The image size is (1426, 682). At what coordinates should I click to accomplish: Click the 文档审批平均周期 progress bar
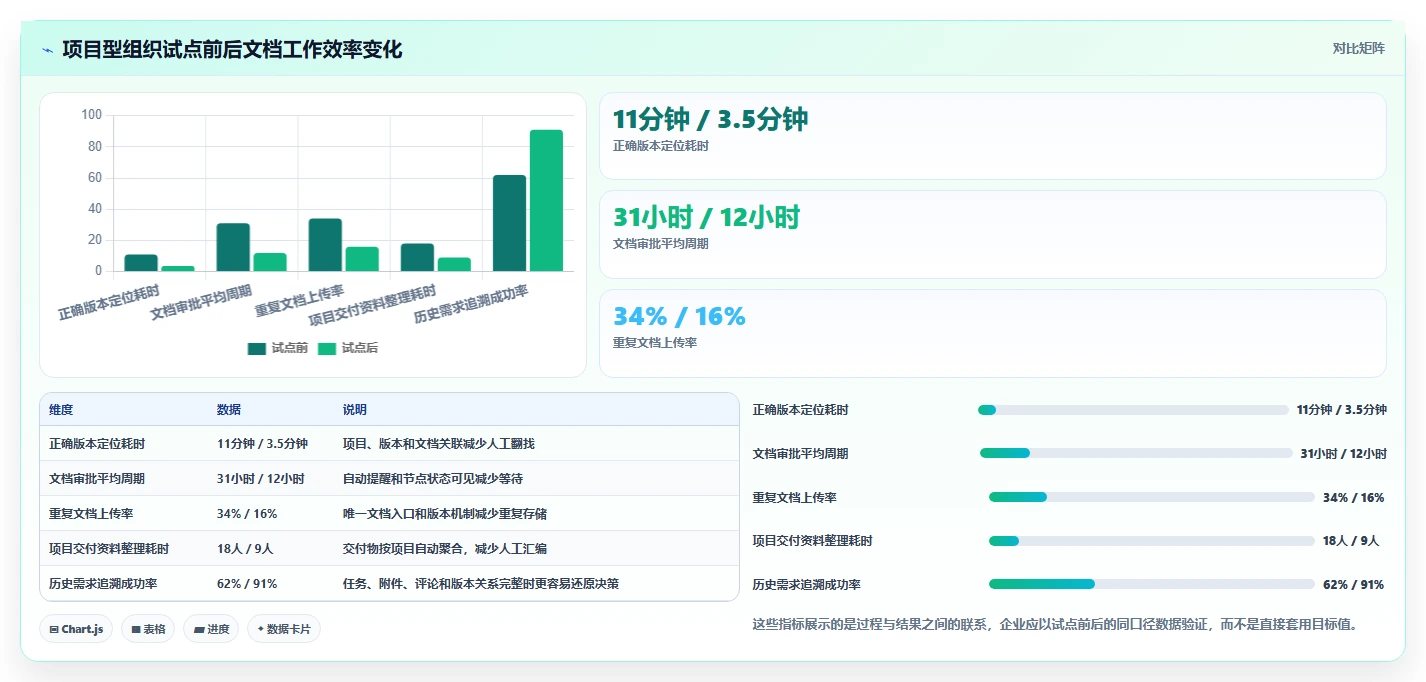tap(1136, 453)
